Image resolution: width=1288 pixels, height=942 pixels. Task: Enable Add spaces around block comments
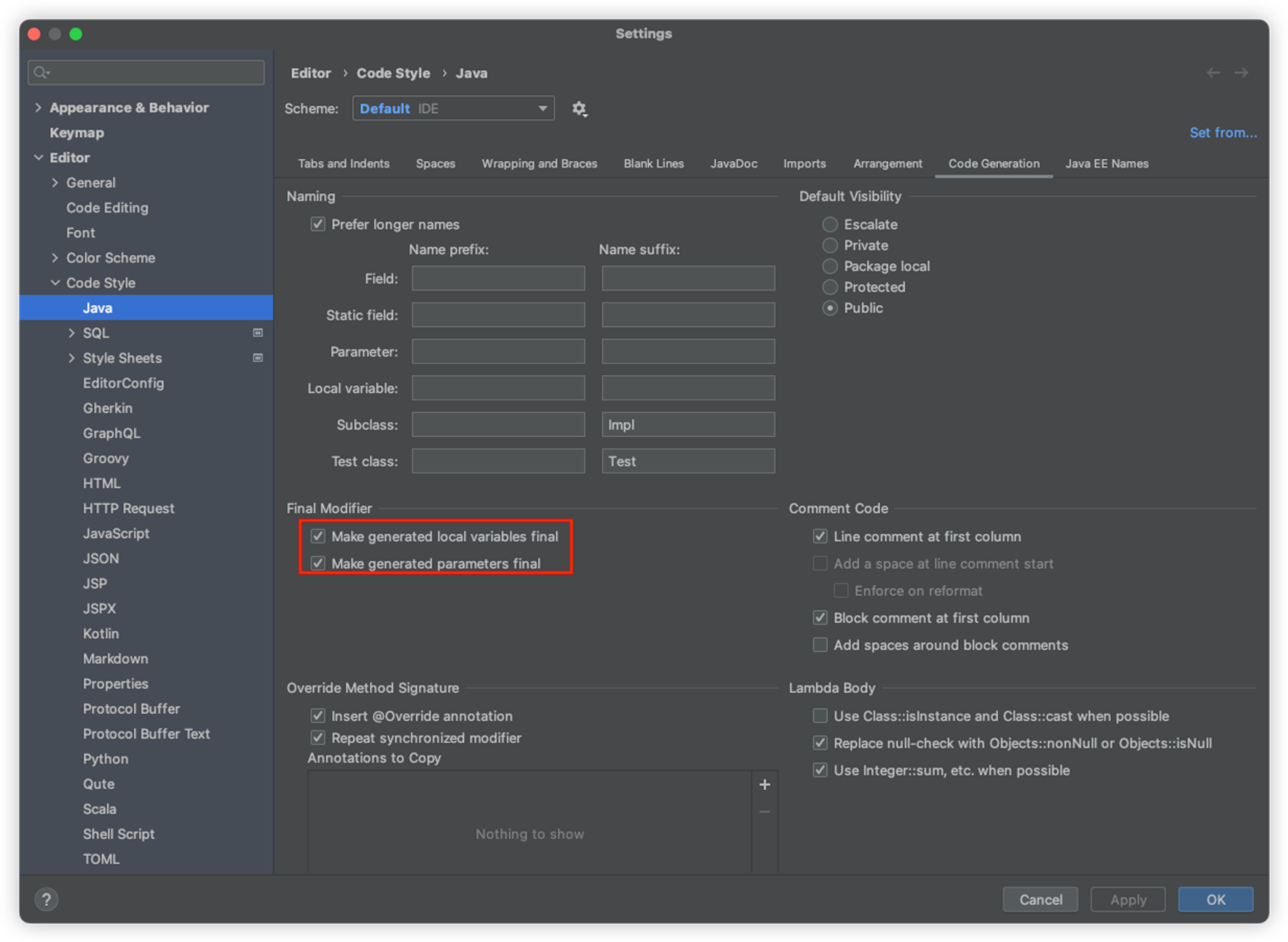point(820,645)
